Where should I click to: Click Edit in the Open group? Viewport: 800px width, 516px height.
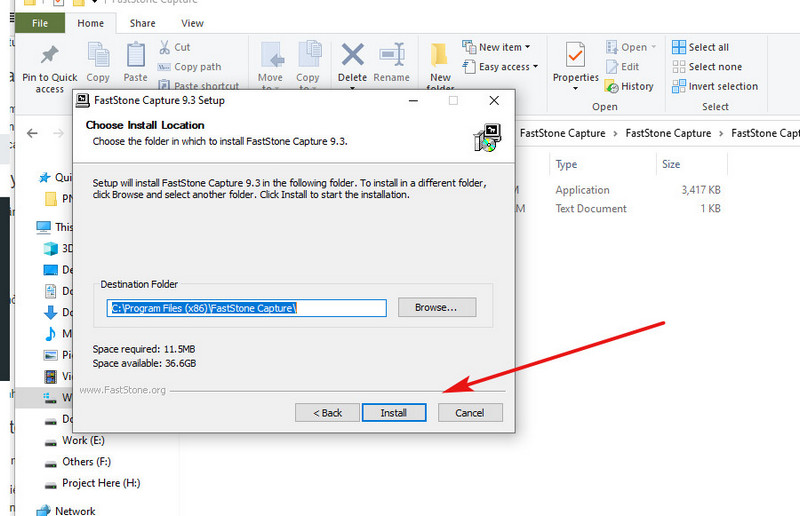click(x=622, y=67)
